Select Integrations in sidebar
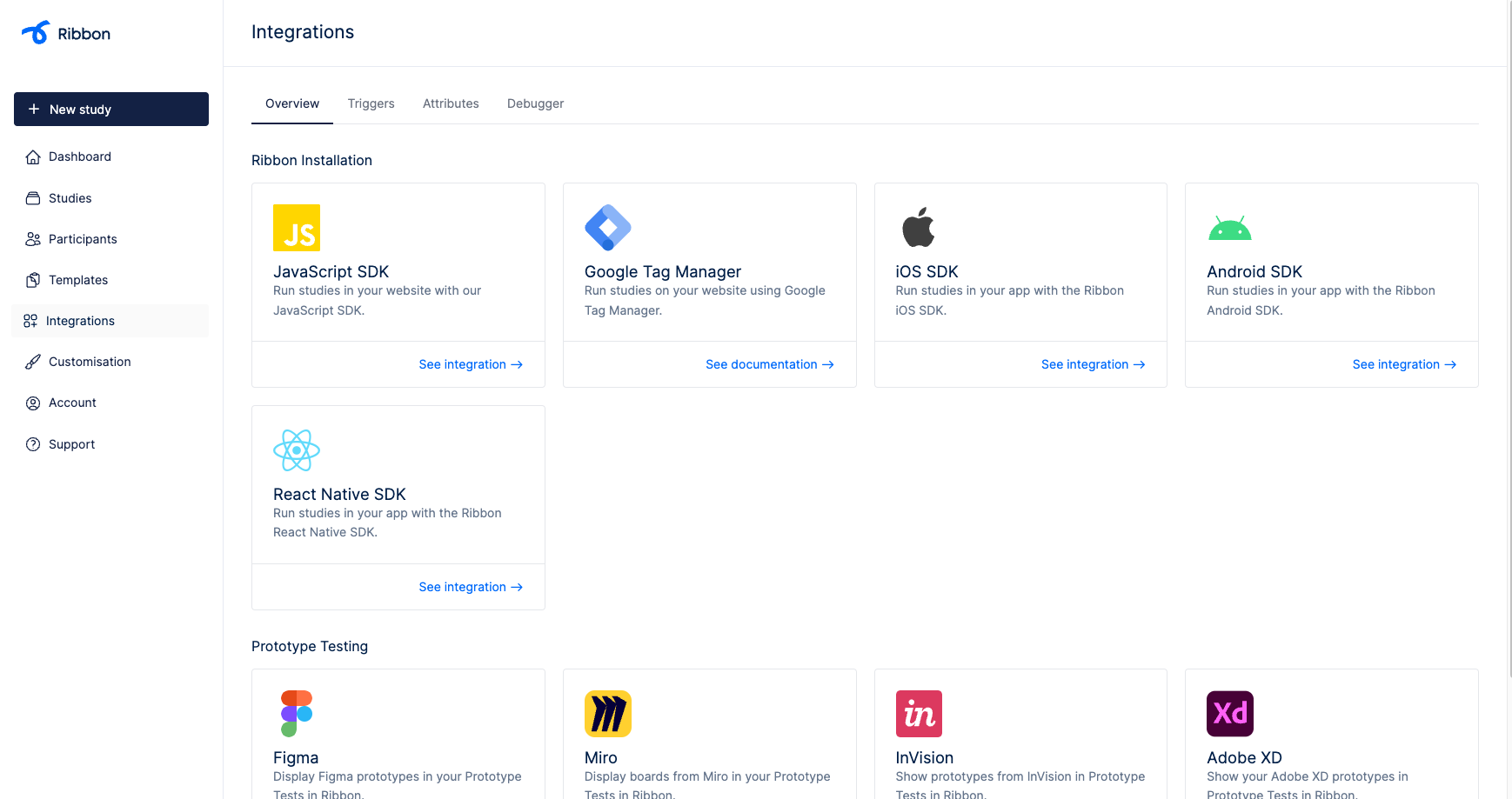The image size is (1512, 799). click(111, 321)
